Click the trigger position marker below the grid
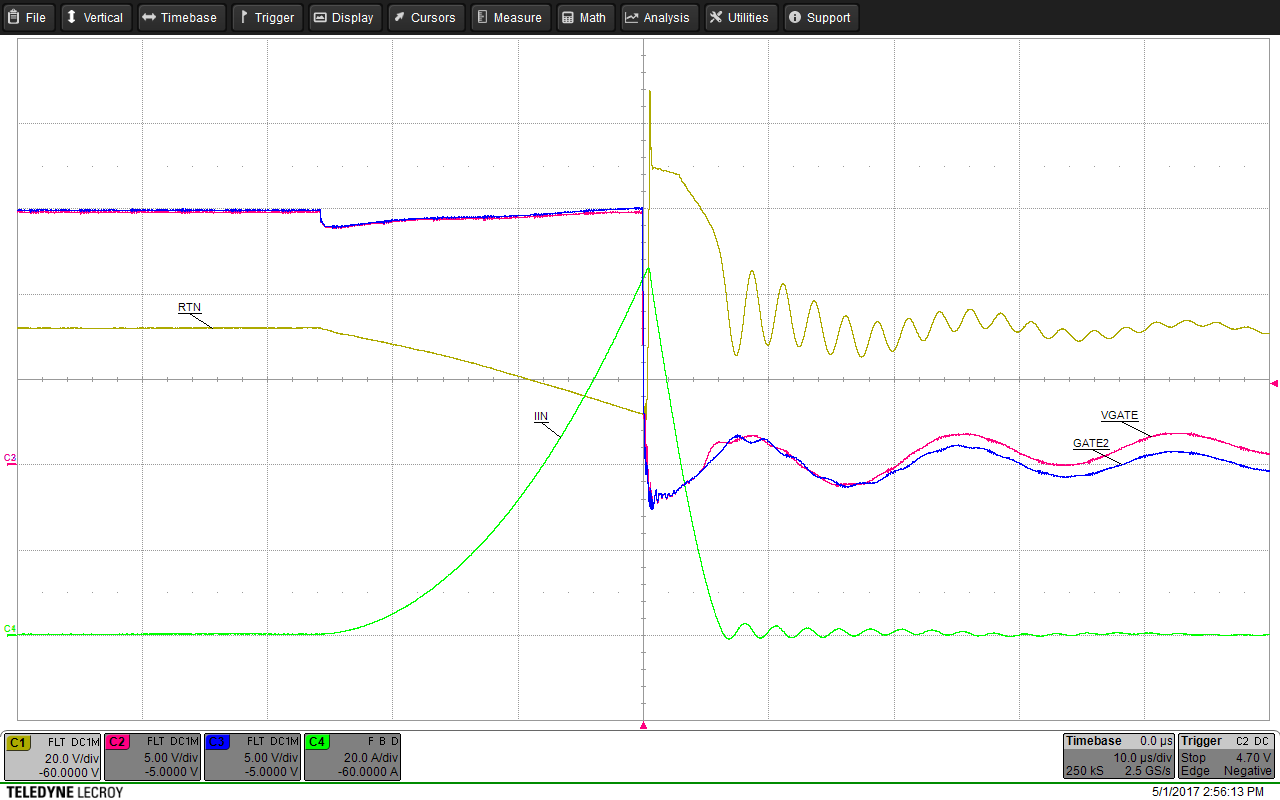1280x800 pixels. [643, 727]
